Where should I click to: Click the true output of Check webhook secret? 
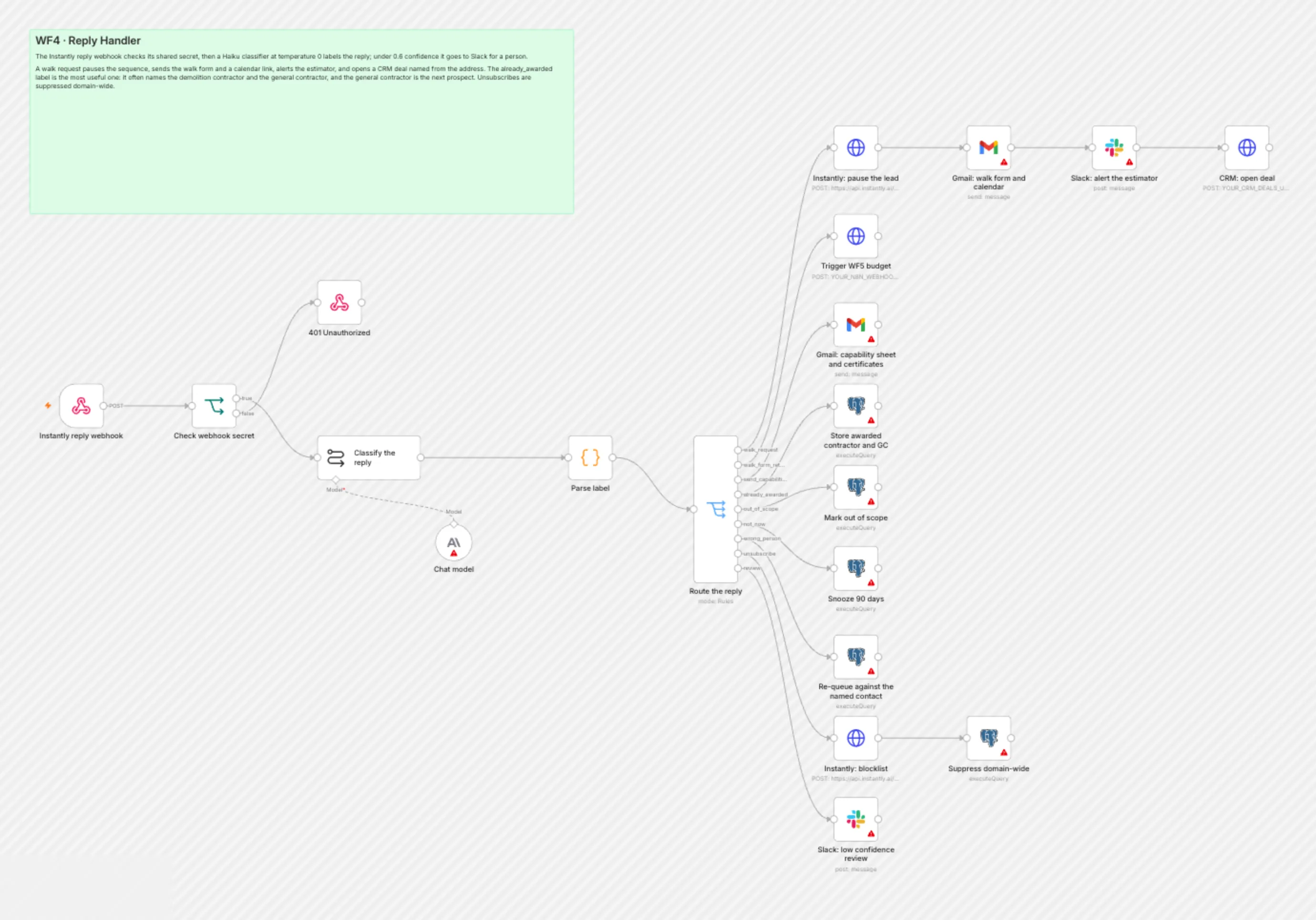[x=236, y=398]
